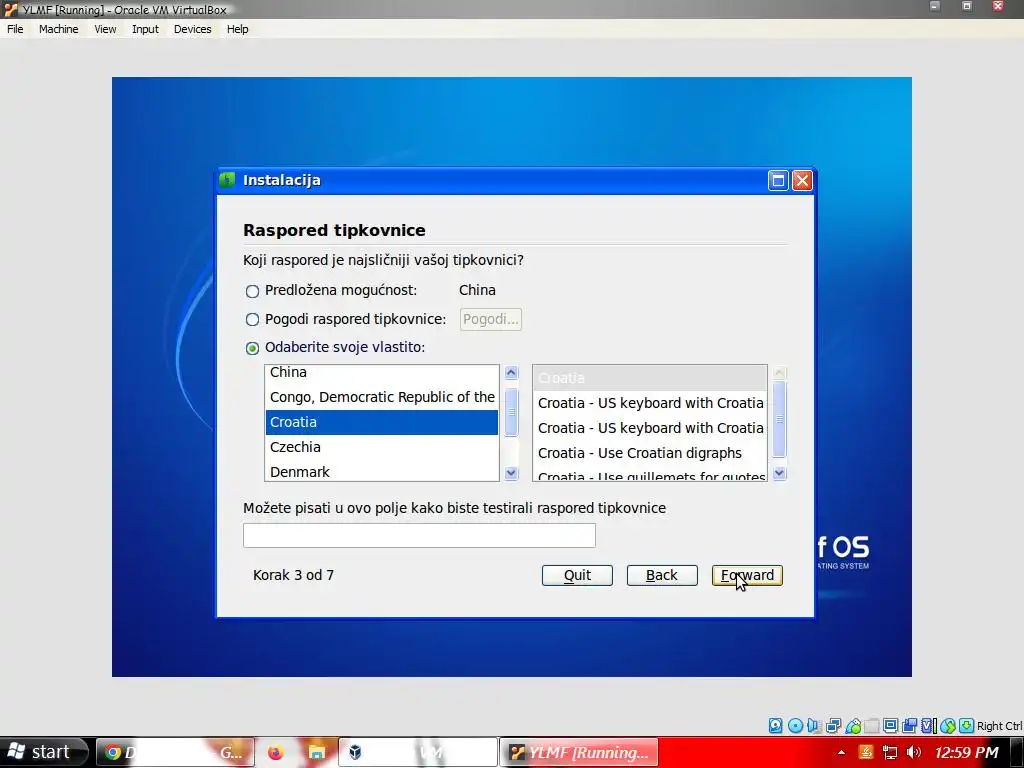
Task: Open the Windows start button
Action: [x=43, y=752]
